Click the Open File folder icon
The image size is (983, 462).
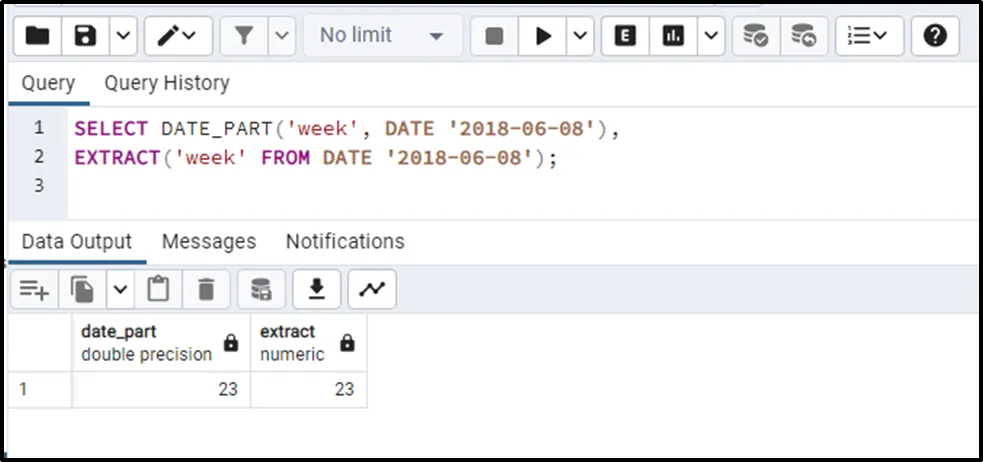(x=37, y=36)
